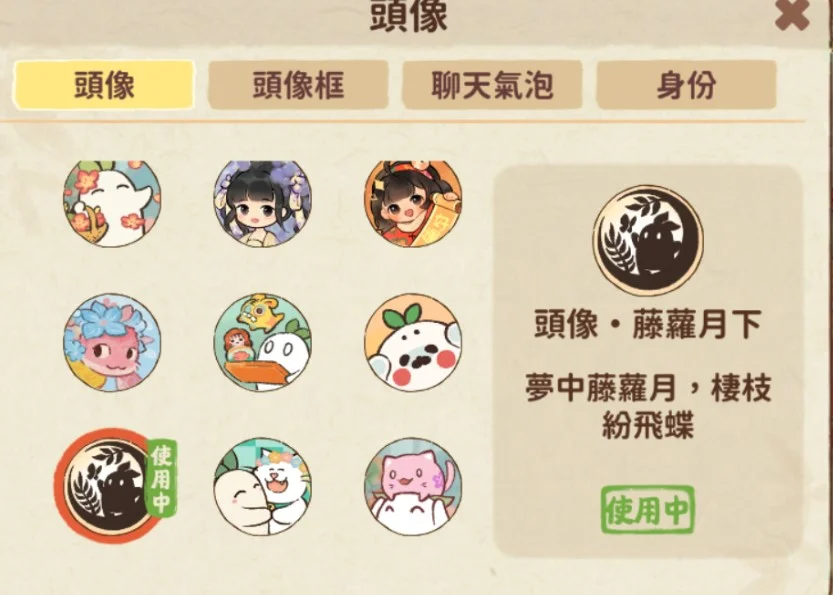The width and height of the screenshot is (833, 595).
Task: Switch to the 身份 tab
Action: [x=686, y=85]
